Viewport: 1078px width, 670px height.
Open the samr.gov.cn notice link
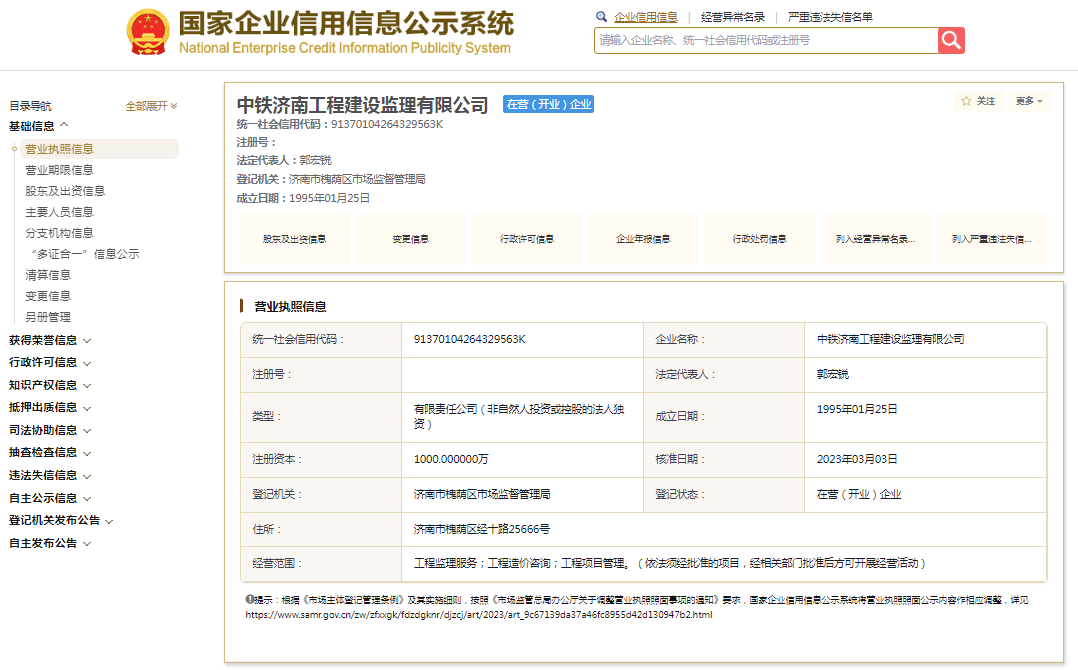[x=479, y=614]
